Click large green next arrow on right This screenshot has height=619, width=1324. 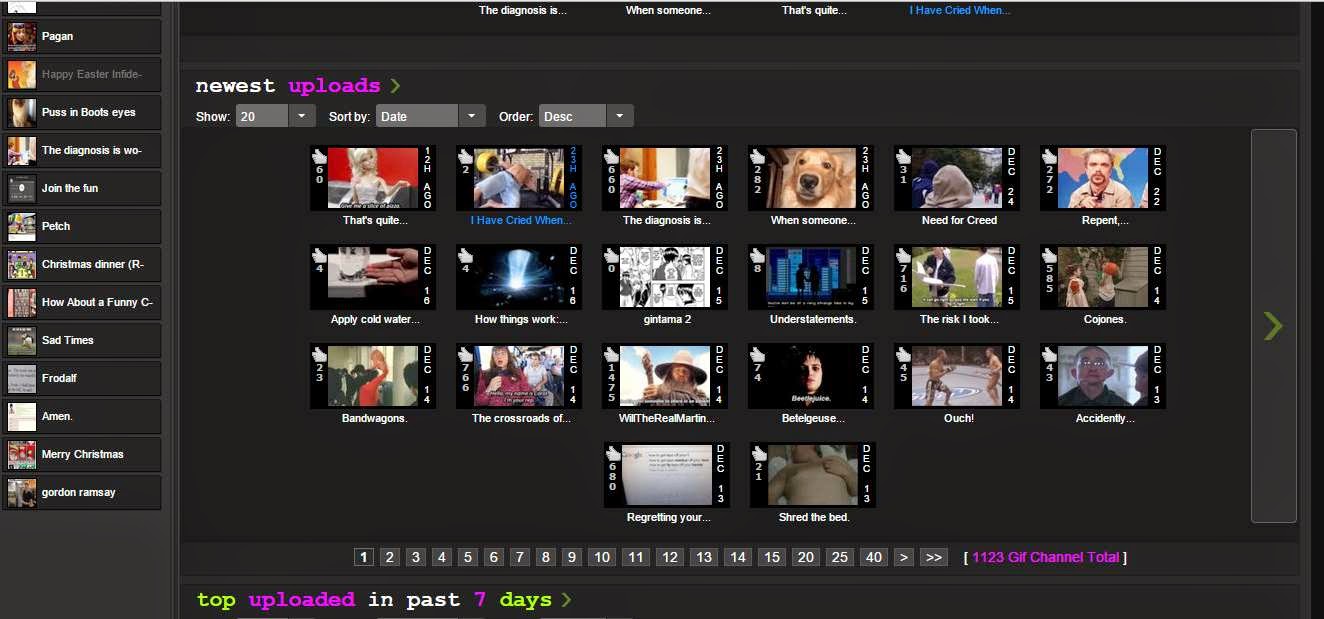[1273, 326]
